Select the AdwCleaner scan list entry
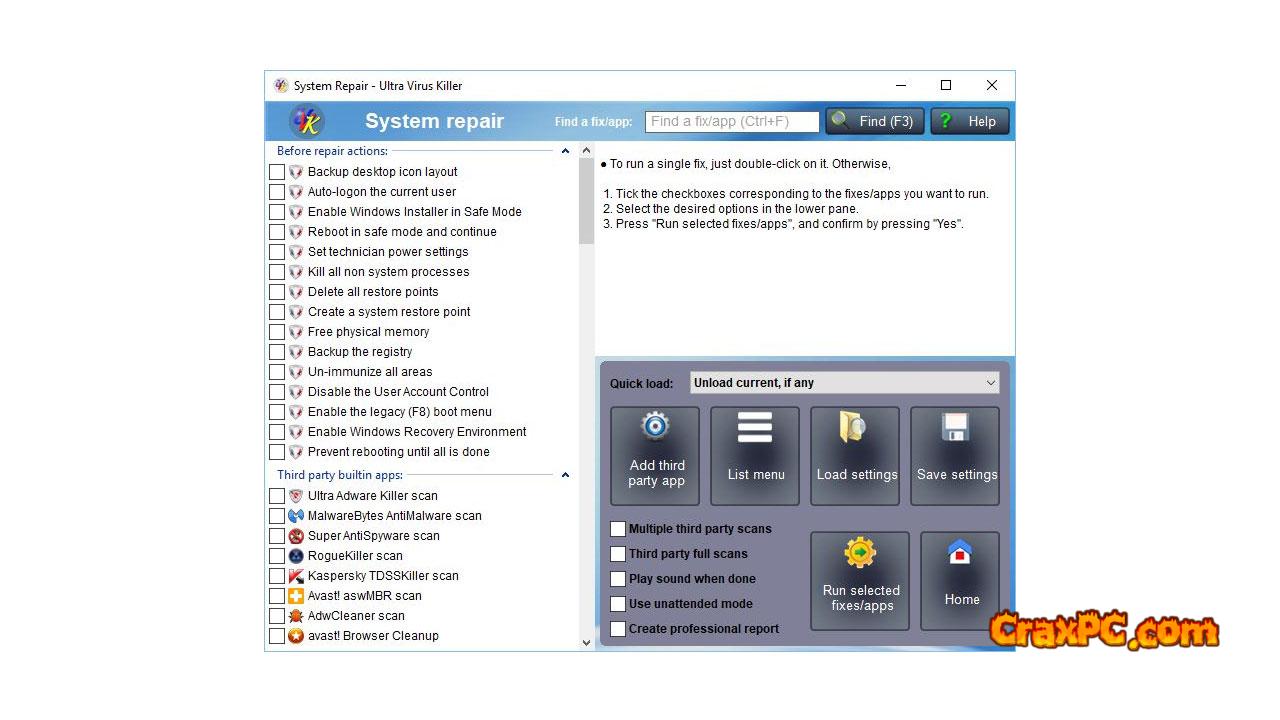This screenshot has width=1280, height=720. pyautogui.click(x=356, y=616)
